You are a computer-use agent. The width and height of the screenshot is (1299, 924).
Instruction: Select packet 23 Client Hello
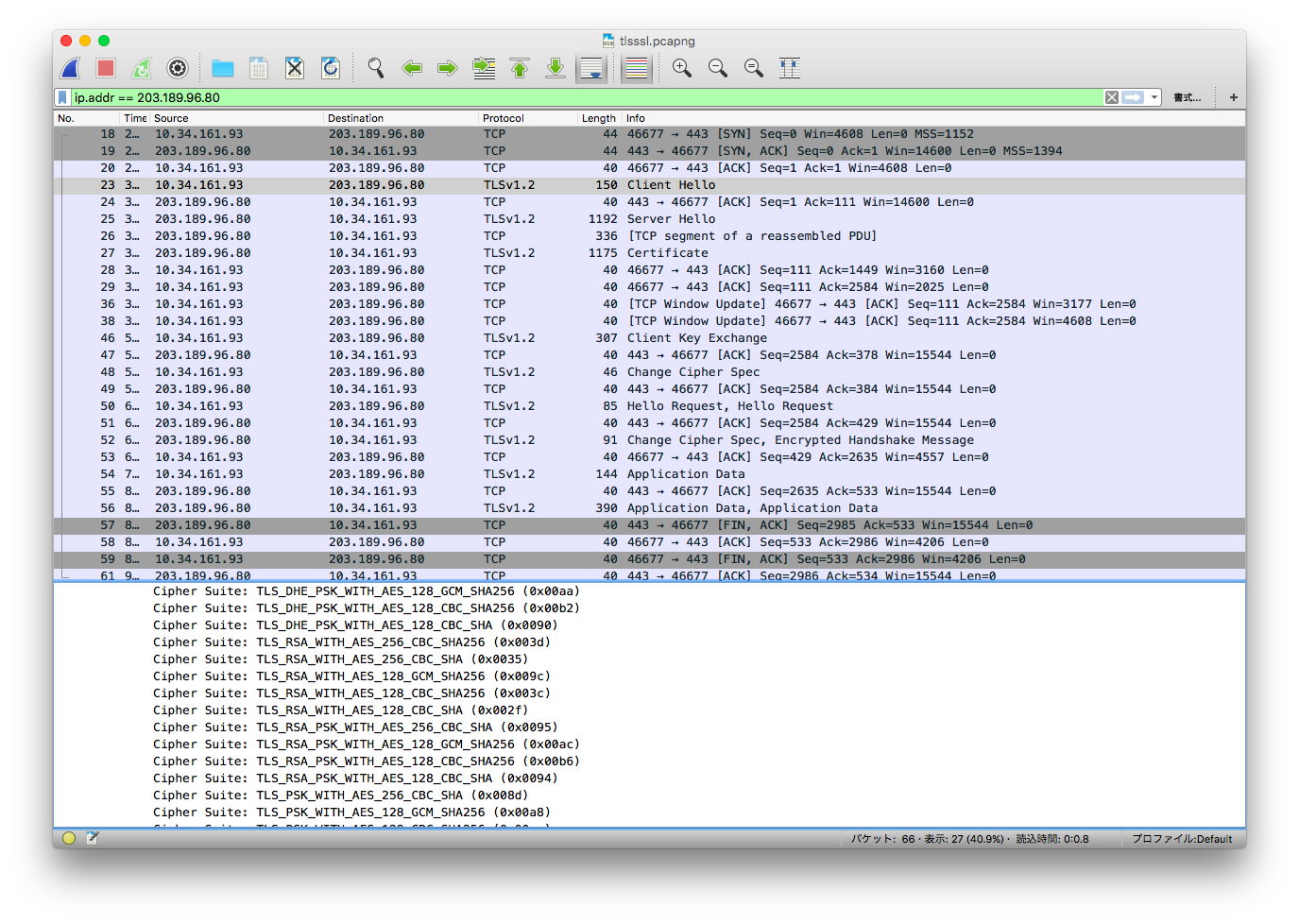coord(649,185)
